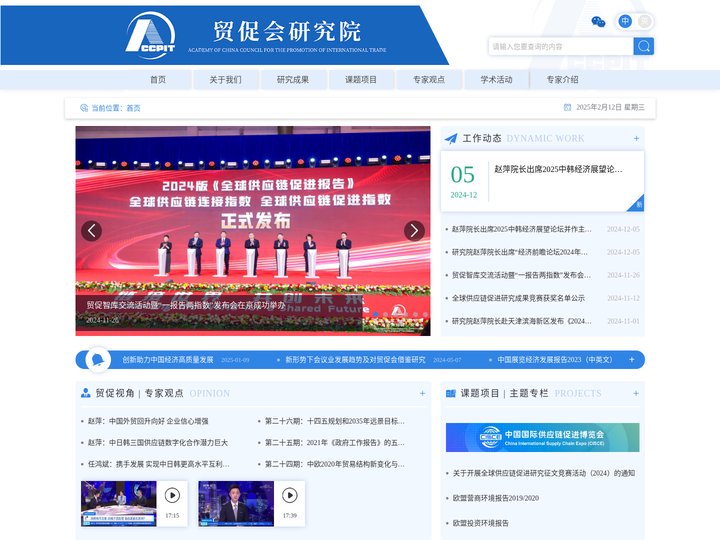Open 第二十四期：中欧2020年贸易结构新变化
Screen dimensions: 720x540
(x=335, y=464)
